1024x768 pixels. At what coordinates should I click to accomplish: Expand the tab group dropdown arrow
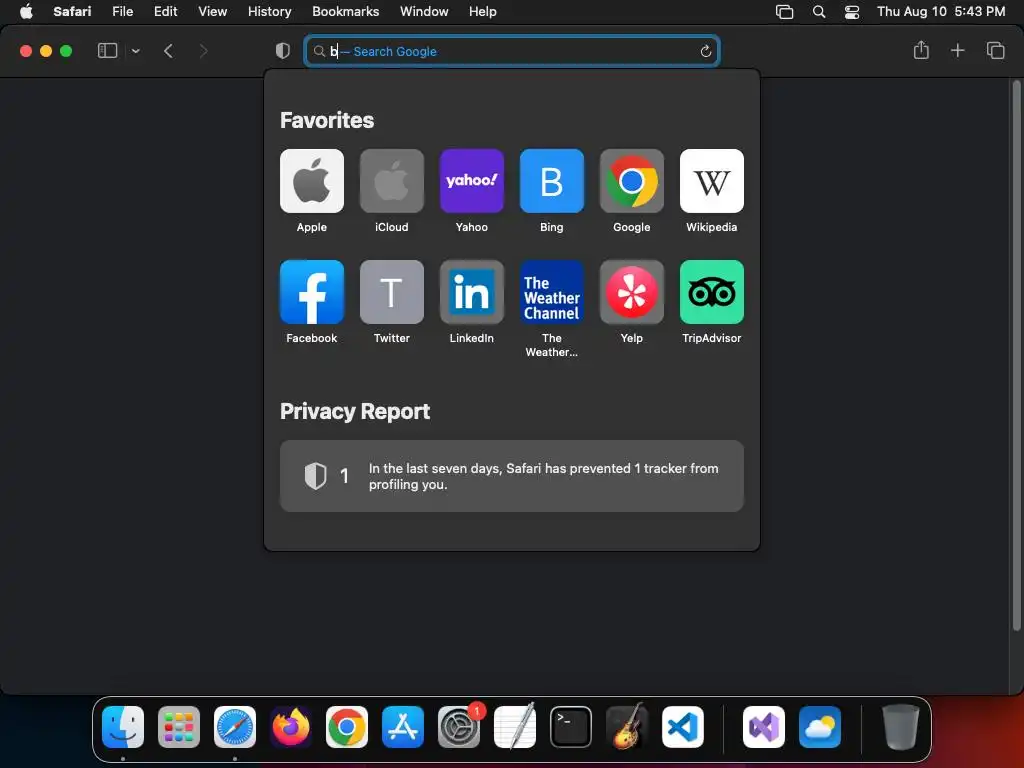pyautogui.click(x=135, y=51)
